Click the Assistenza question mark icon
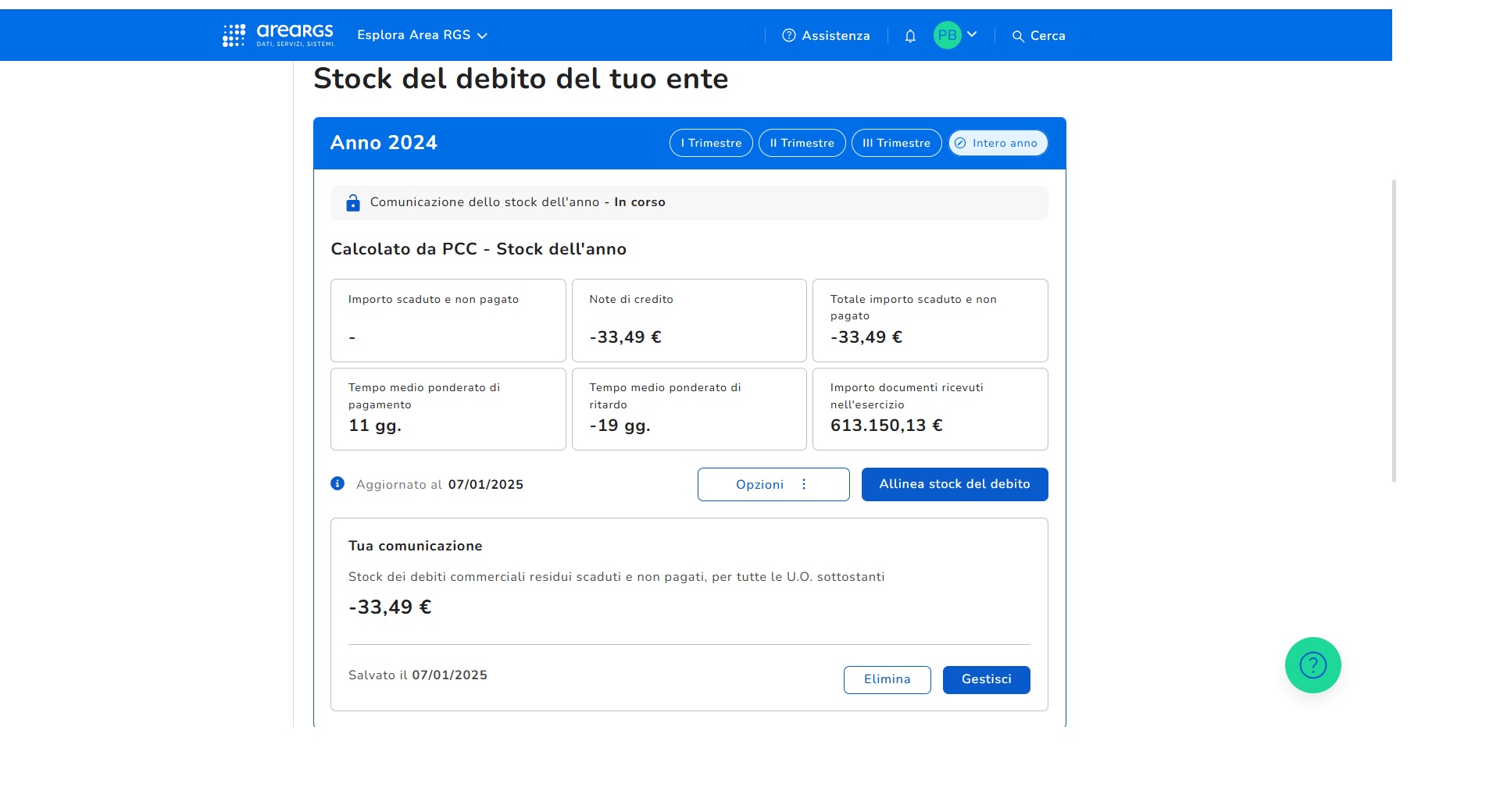This screenshot has height=812, width=1500. pyautogui.click(x=789, y=35)
